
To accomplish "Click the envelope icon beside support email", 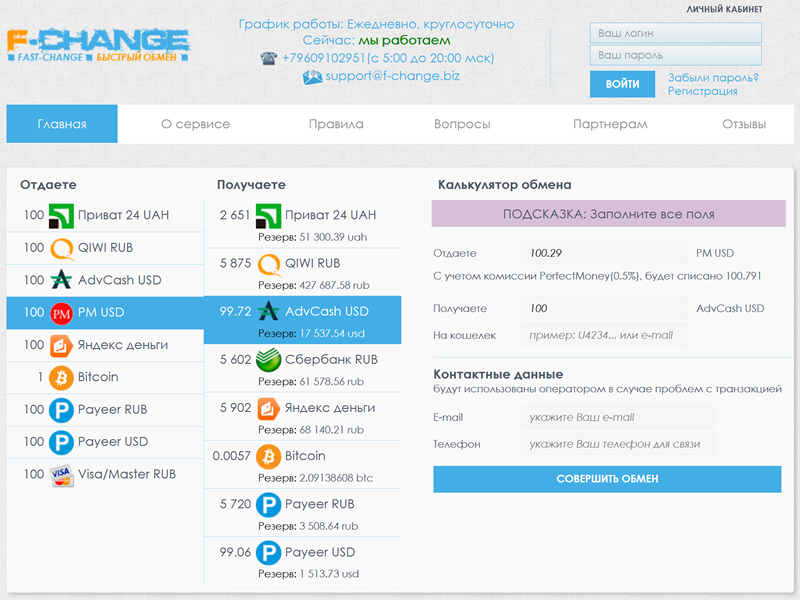I will click(x=312, y=77).
